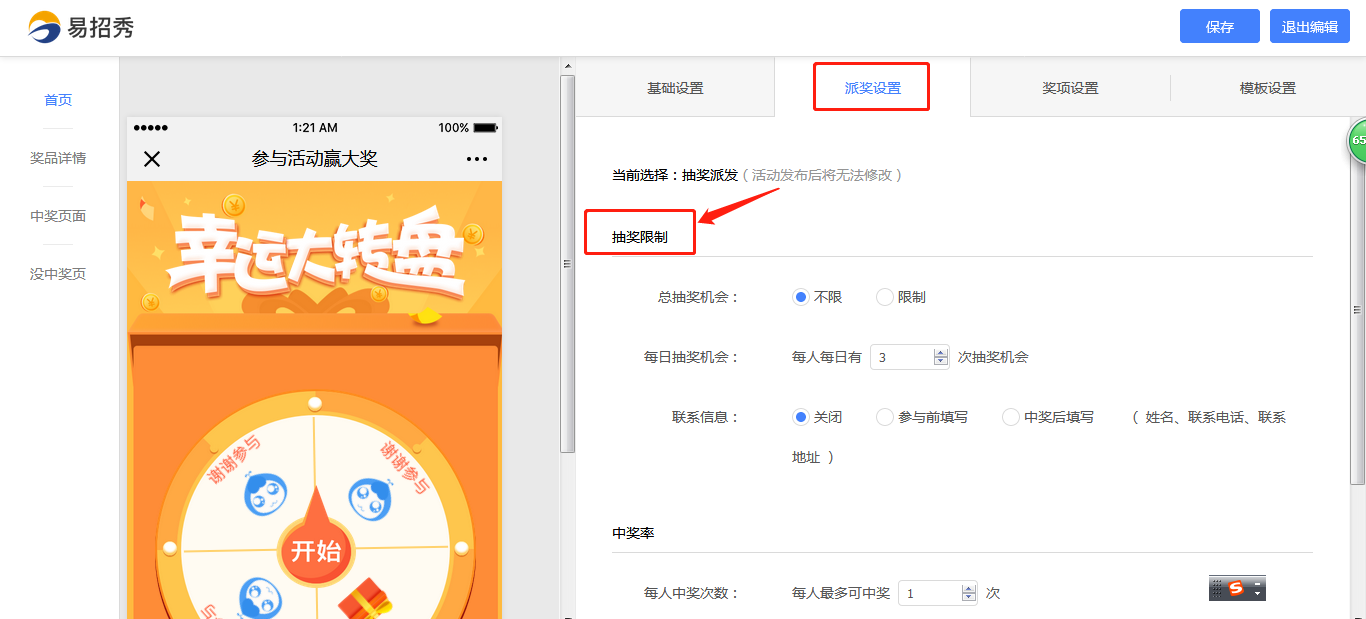
Task: Click the 保存 button
Action: 1220,27
